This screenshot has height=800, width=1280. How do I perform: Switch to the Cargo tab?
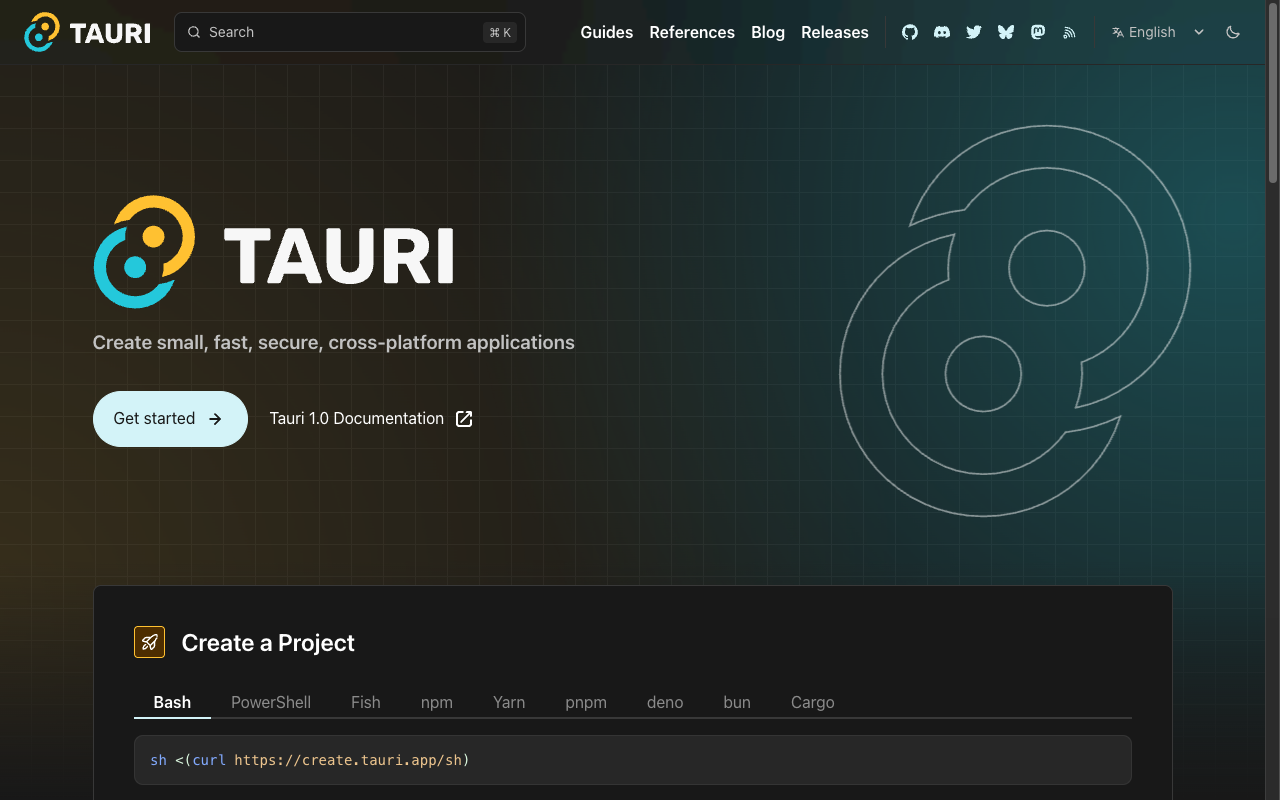[812, 702]
